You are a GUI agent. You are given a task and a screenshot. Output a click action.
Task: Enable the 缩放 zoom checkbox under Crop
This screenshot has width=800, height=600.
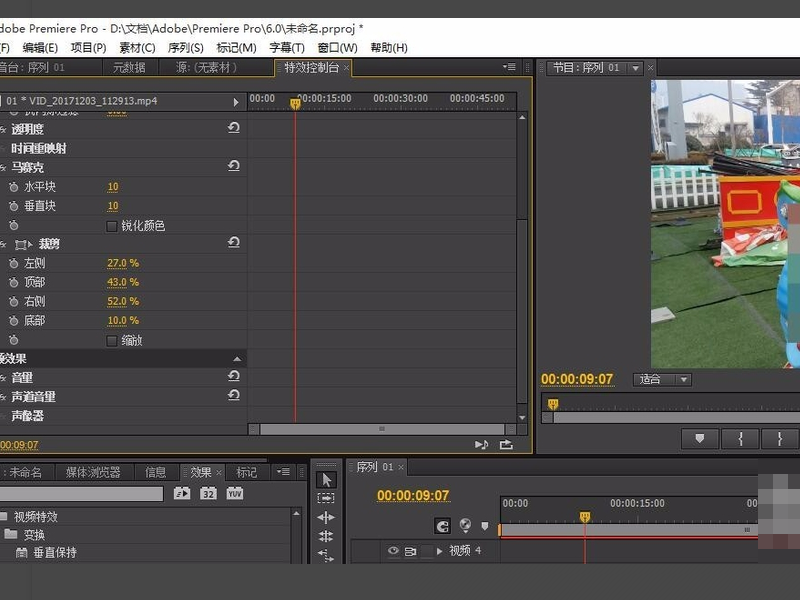(112, 341)
